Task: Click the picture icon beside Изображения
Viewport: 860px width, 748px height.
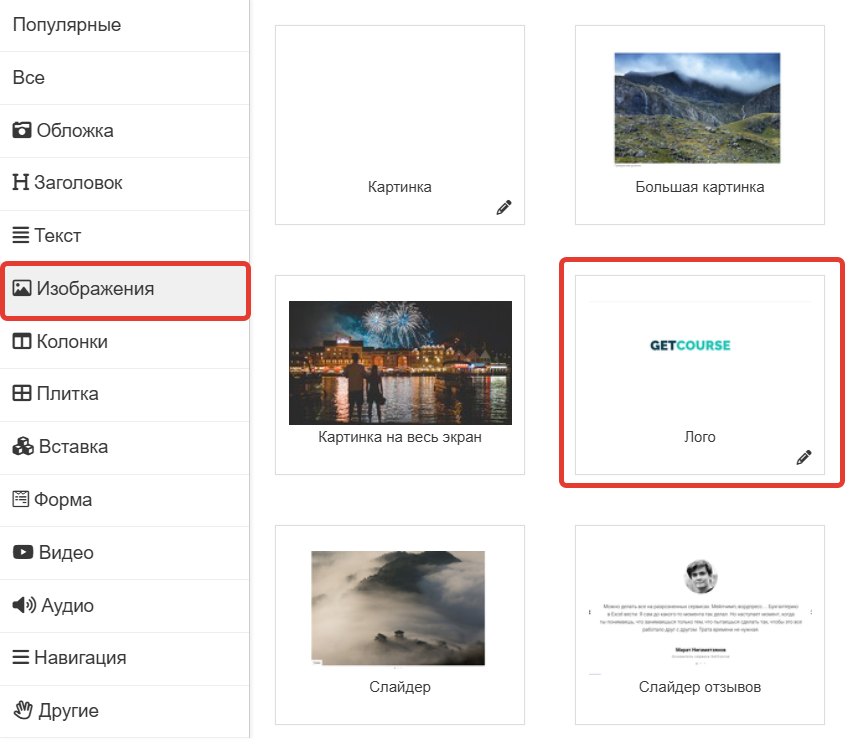Action: [22, 288]
